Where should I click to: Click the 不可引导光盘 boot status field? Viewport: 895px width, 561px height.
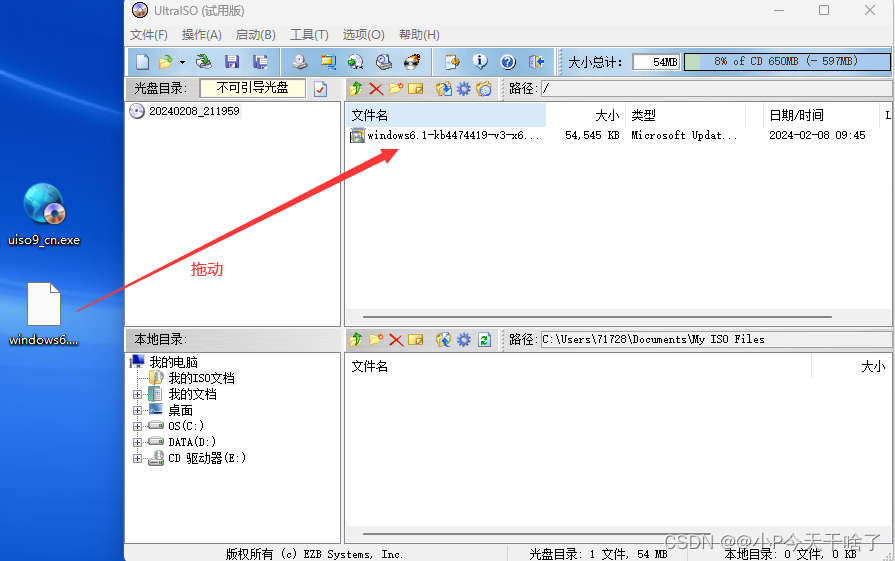252,88
